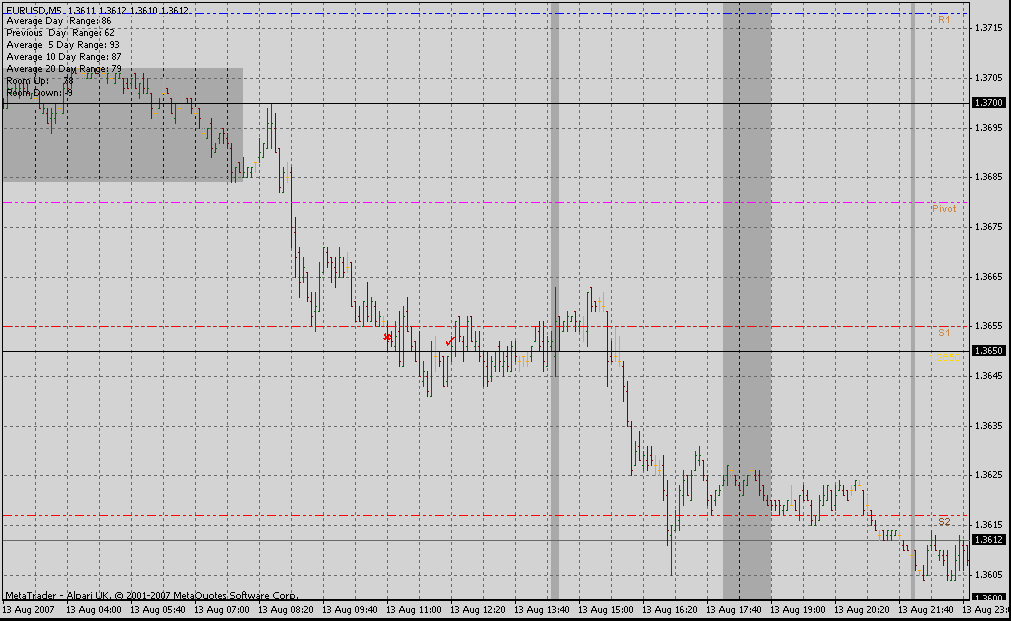Image resolution: width=1011 pixels, height=621 pixels.
Task: Select the S2 support label
Action: coord(944,522)
